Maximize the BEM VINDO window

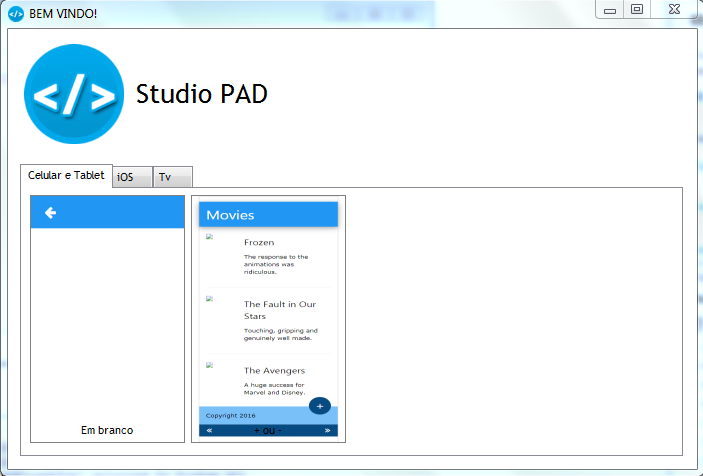[637, 9]
